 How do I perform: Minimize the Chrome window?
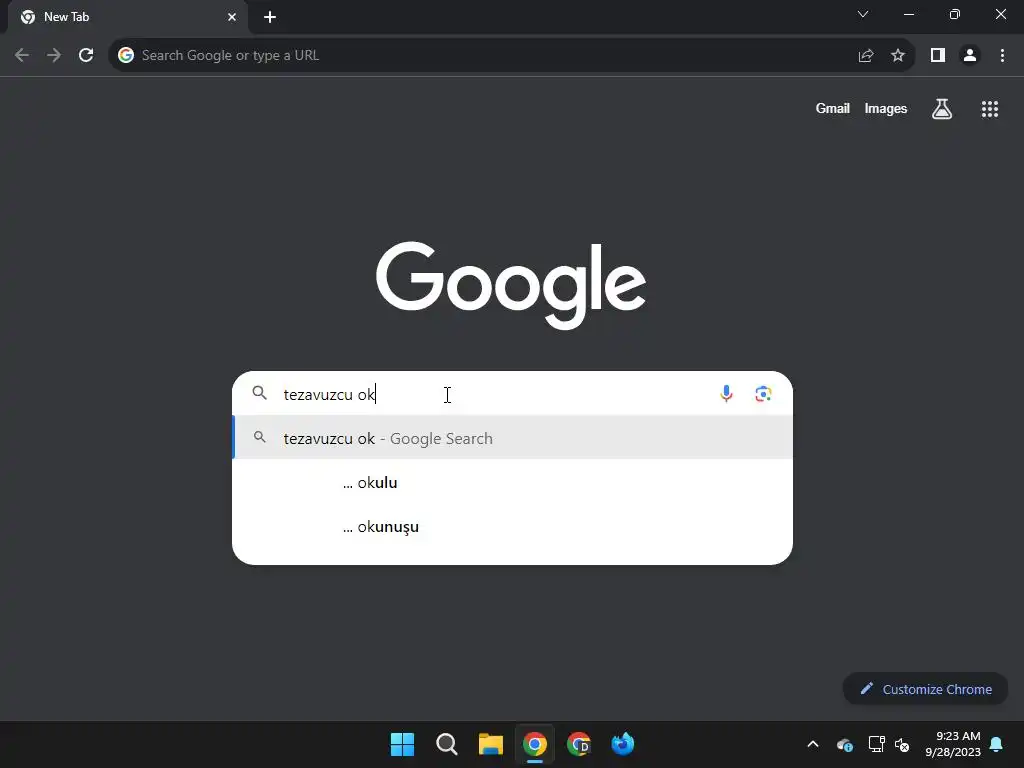tap(908, 14)
